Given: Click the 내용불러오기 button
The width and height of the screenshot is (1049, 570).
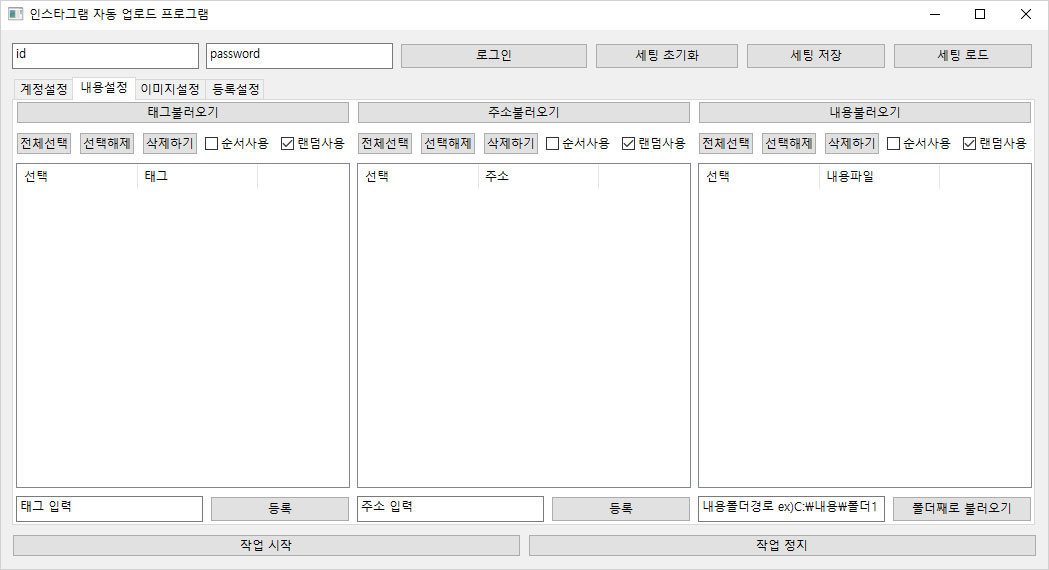Looking at the screenshot, I should (865, 112).
